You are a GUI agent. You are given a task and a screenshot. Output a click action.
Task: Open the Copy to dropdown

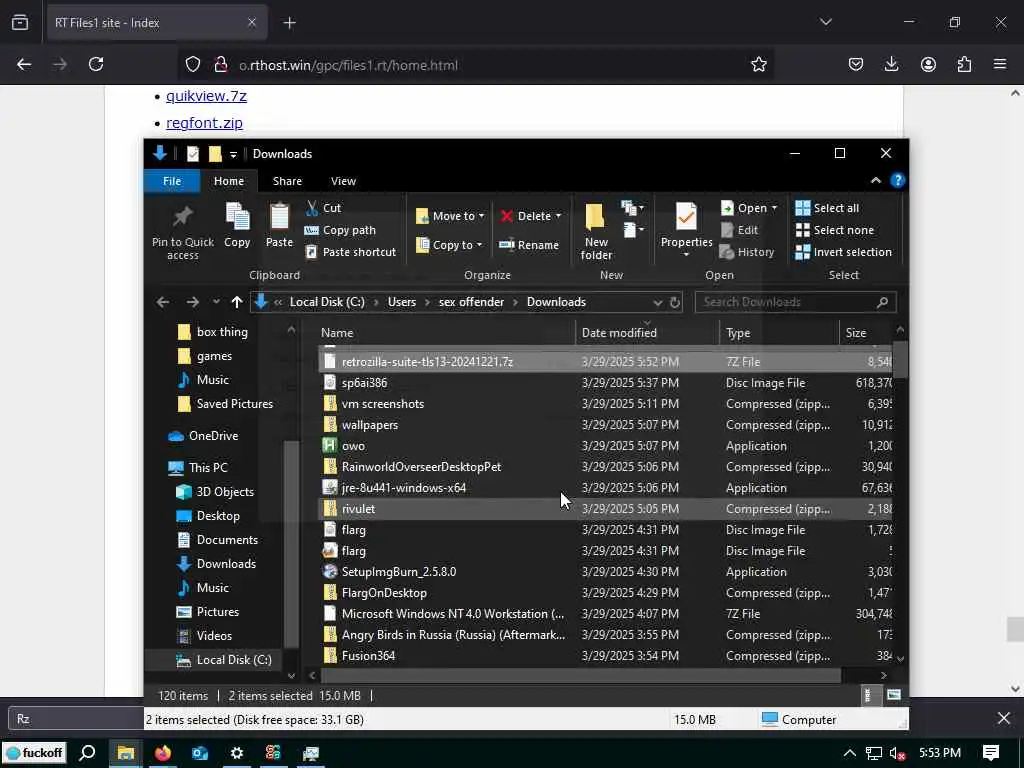point(449,245)
